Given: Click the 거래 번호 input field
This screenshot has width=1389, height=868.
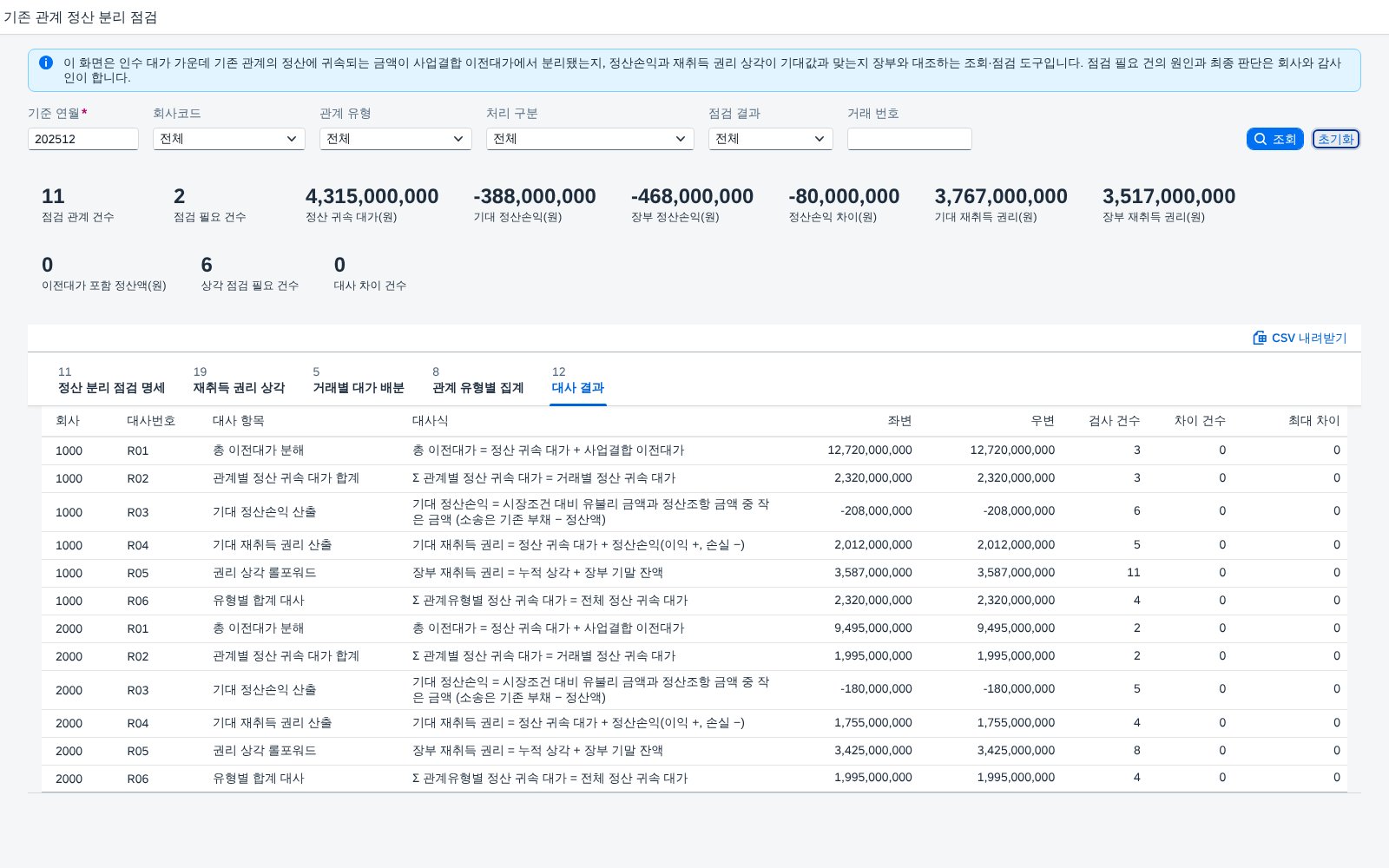Looking at the screenshot, I should tap(910, 139).
